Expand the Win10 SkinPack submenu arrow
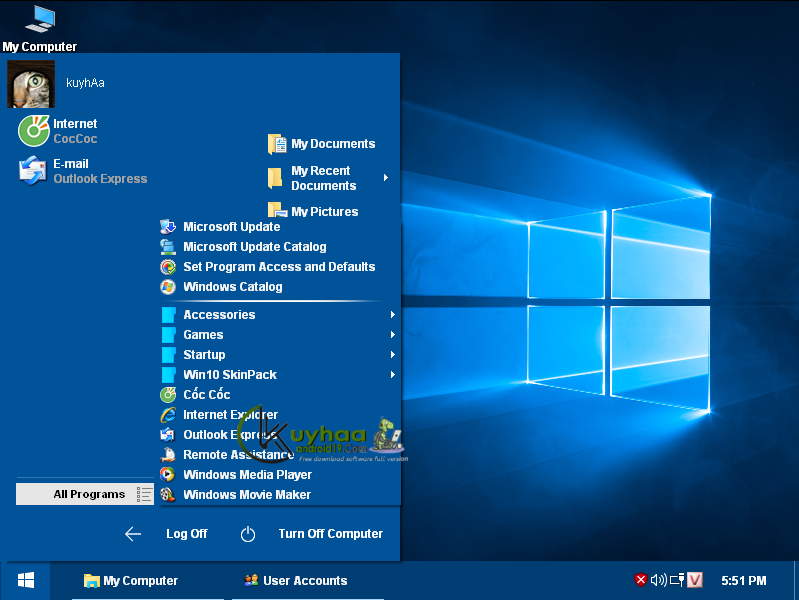The image size is (799, 600). (392, 374)
